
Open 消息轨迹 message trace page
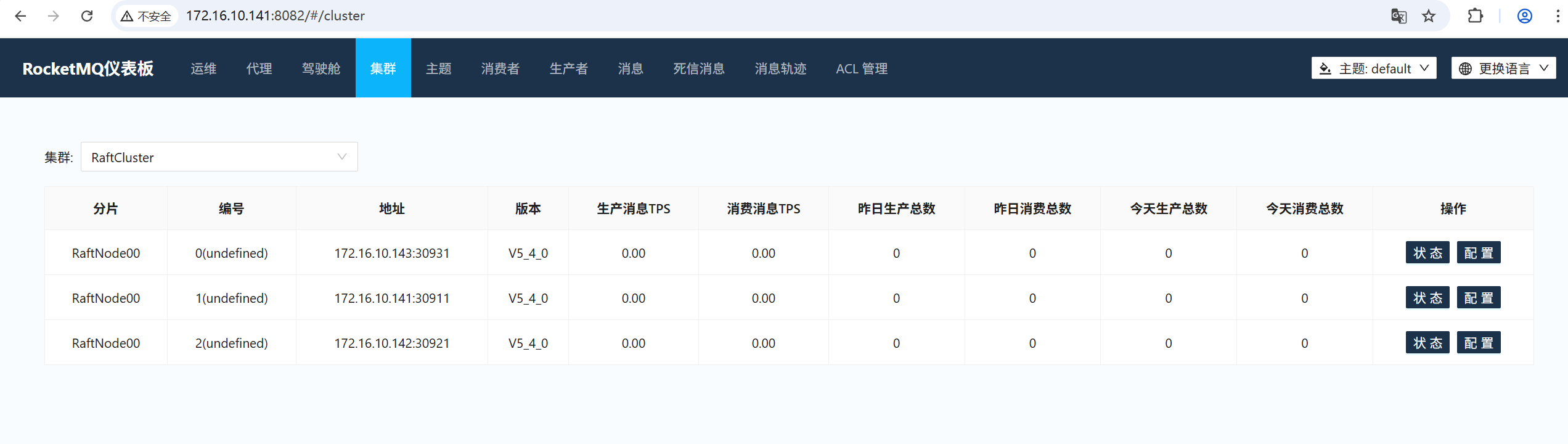[780, 68]
